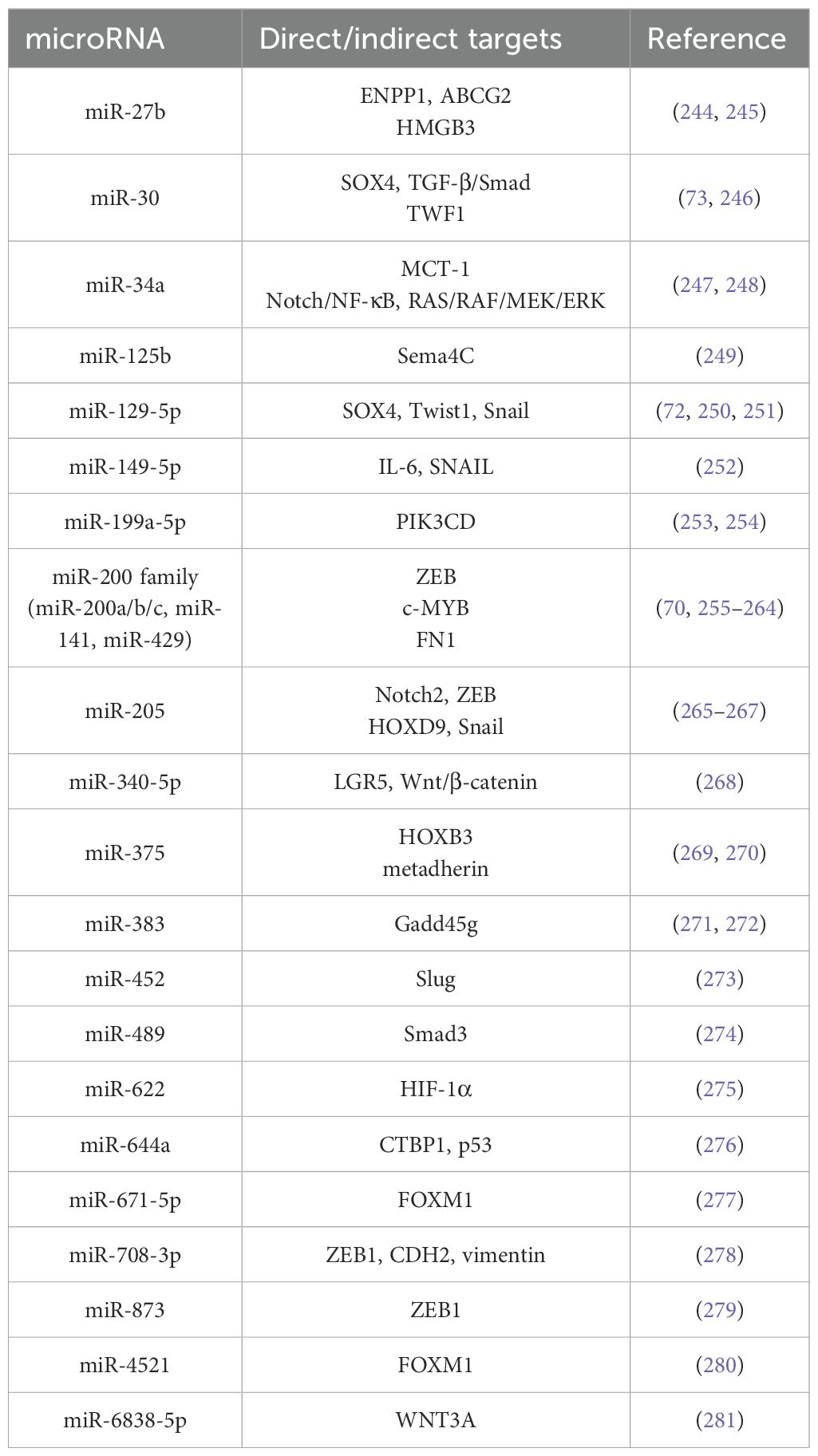Select the Direct/indirect targets column header
Screen dimensions: 818x1456
(x=410, y=39)
